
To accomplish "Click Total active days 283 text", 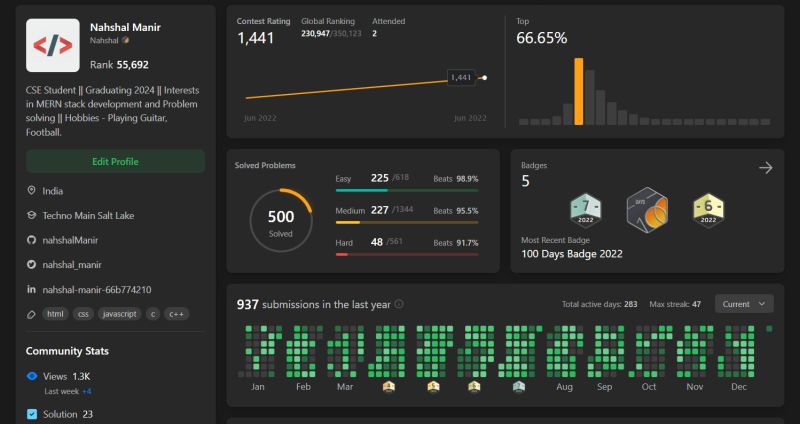I will click(599, 304).
